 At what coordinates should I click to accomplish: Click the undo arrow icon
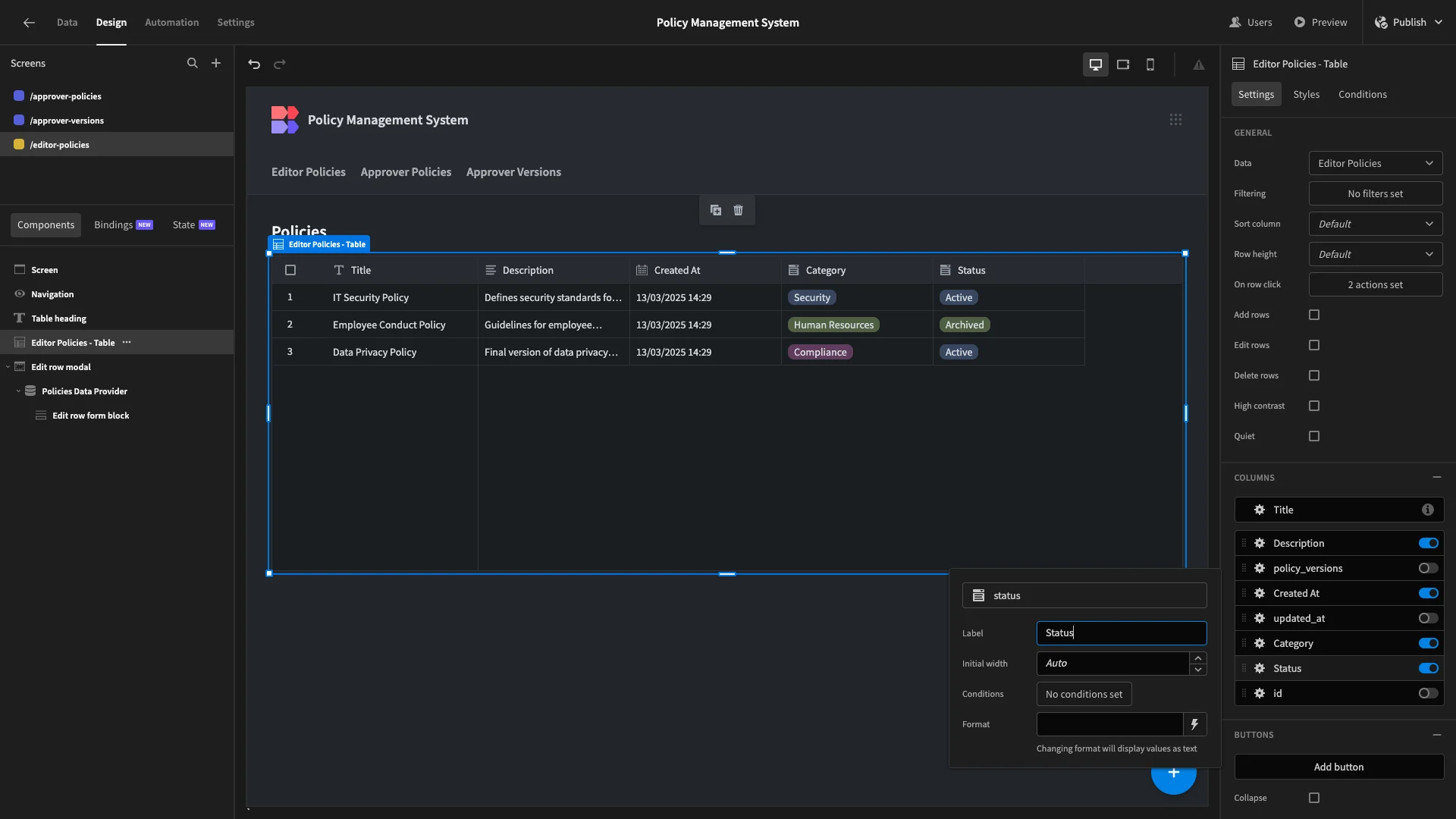[x=254, y=64]
